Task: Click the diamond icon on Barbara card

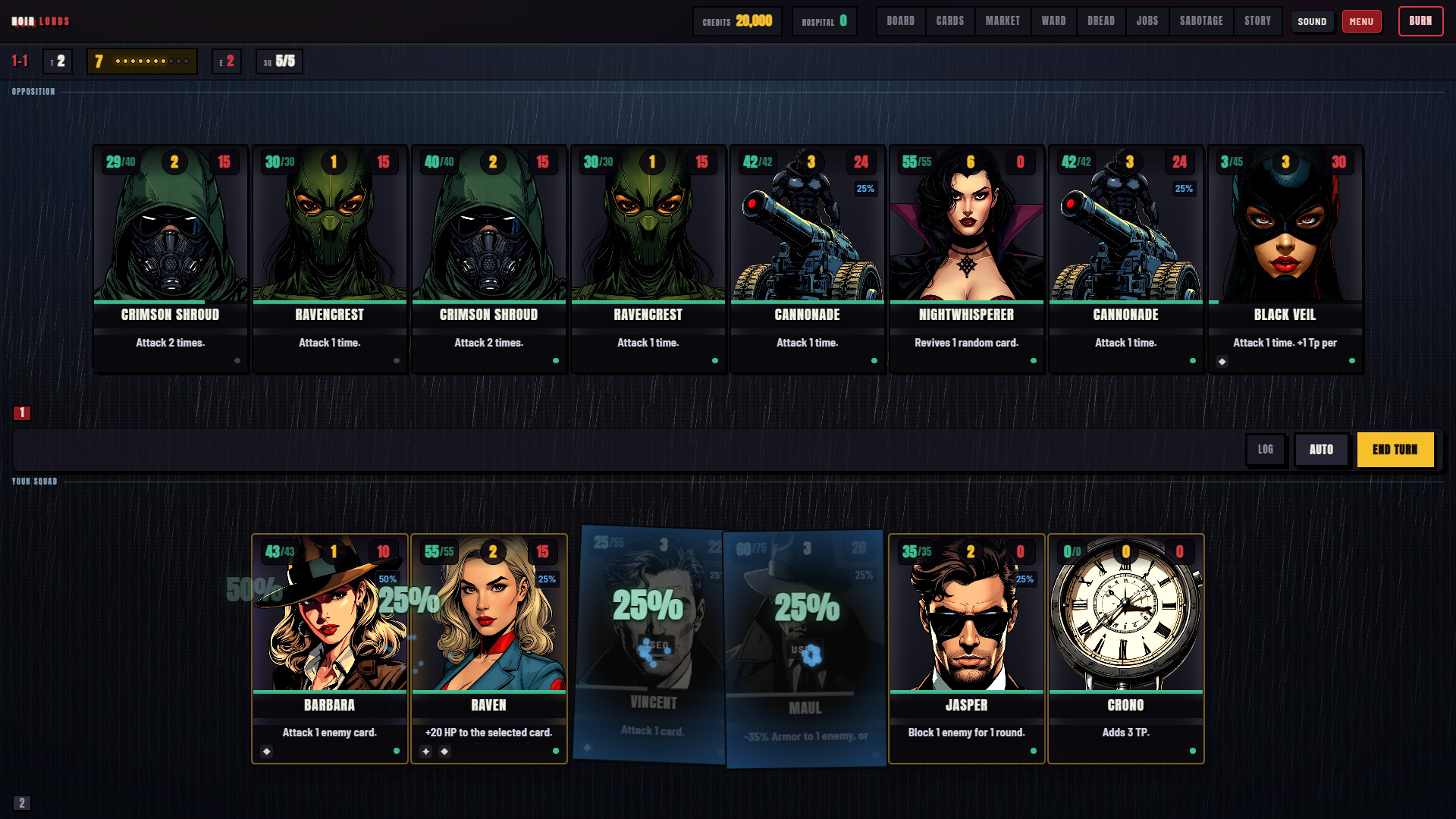Action: coord(266,752)
